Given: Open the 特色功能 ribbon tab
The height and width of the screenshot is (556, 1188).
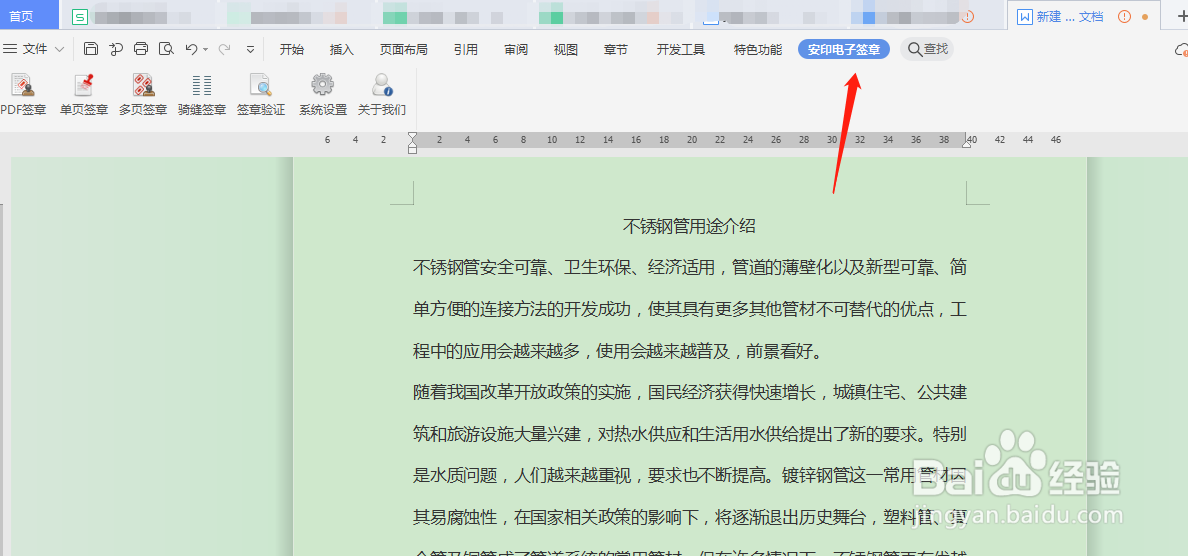Looking at the screenshot, I should pyautogui.click(x=758, y=49).
